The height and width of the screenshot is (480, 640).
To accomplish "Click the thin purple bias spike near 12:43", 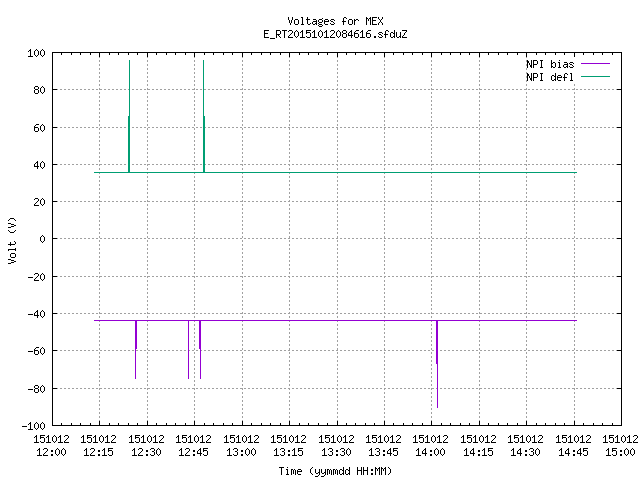I will click(x=189, y=349).
